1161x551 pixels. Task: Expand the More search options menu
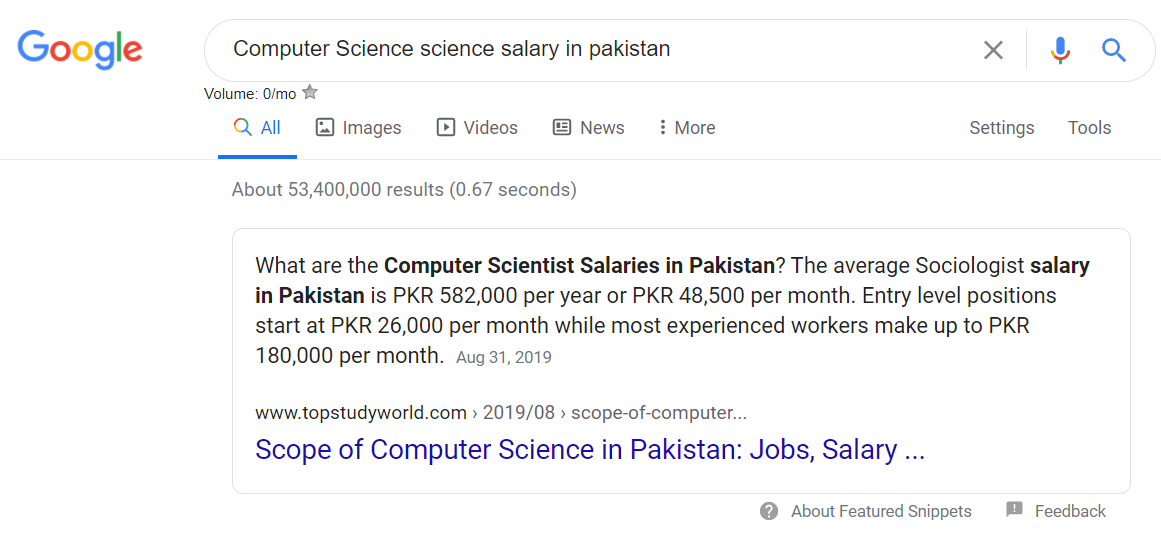[x=687, y=128]
